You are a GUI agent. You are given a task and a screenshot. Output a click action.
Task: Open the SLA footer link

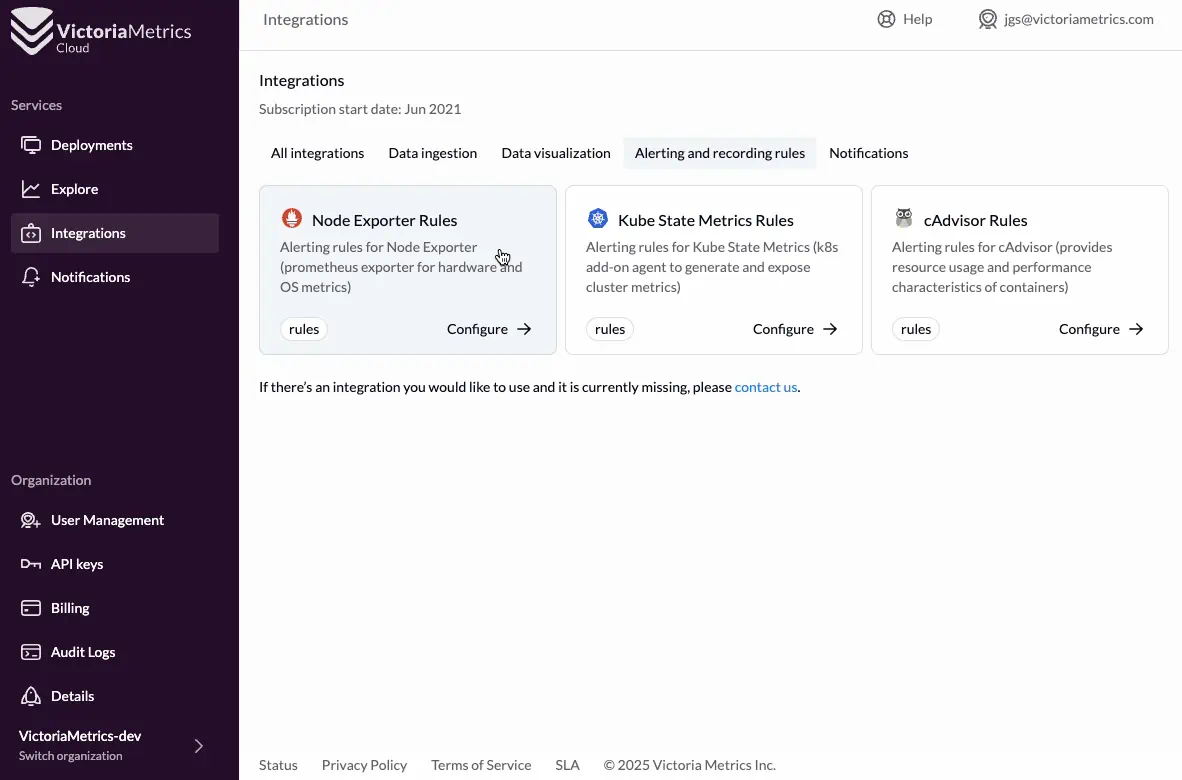pyautogui.click(x=568, y=765)
